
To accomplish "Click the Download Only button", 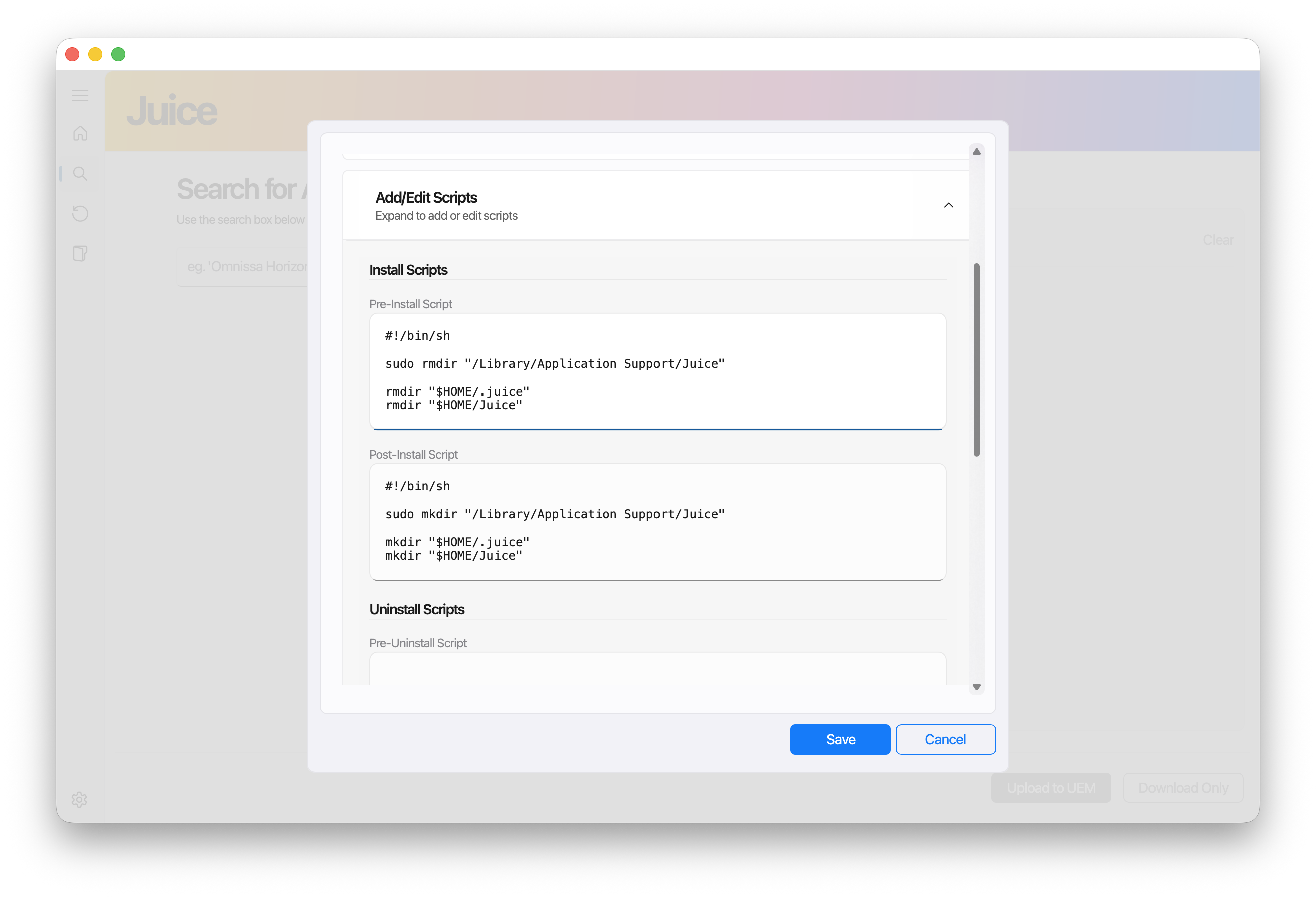I will click(1183, 787).
